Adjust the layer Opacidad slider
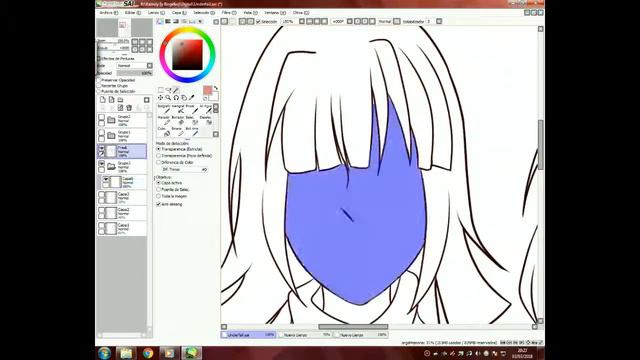640x360 pixels. click(x=134, y=73)
